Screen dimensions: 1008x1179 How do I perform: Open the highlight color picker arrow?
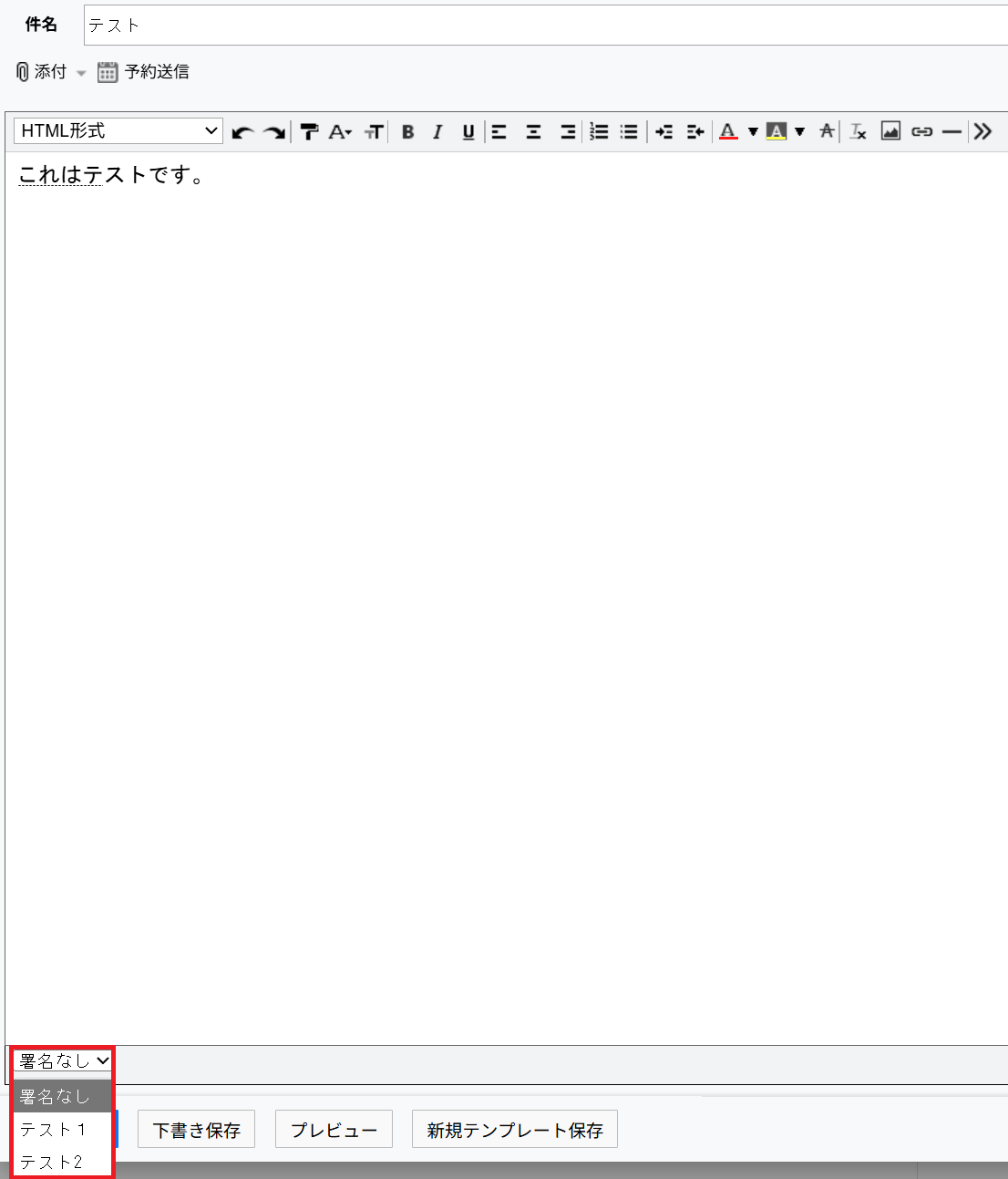coord(799,131)
